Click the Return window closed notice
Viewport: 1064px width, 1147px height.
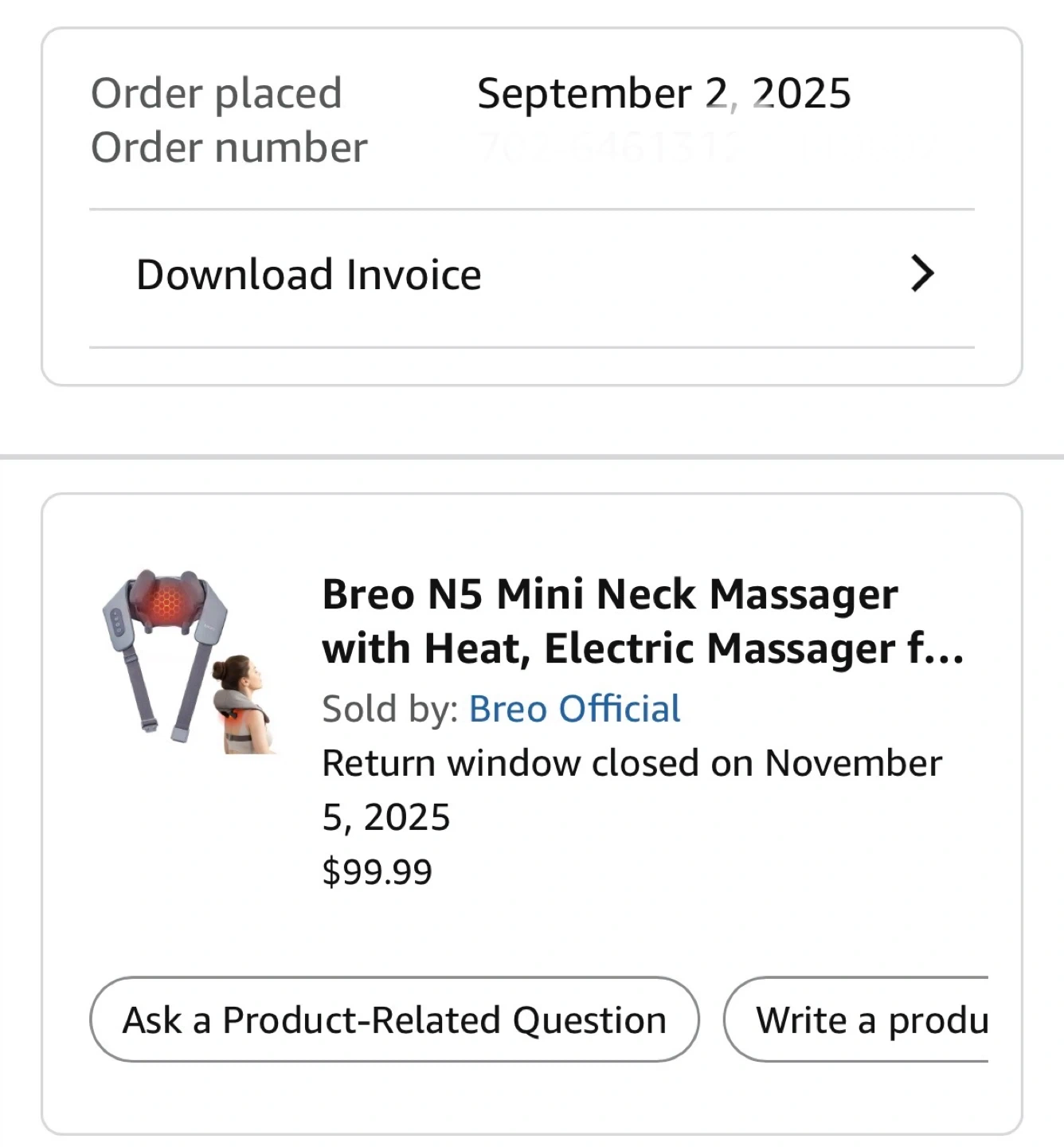632,763
